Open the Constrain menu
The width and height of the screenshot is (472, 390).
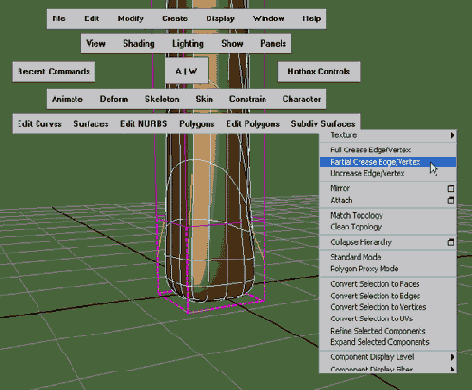pos(247,99)
